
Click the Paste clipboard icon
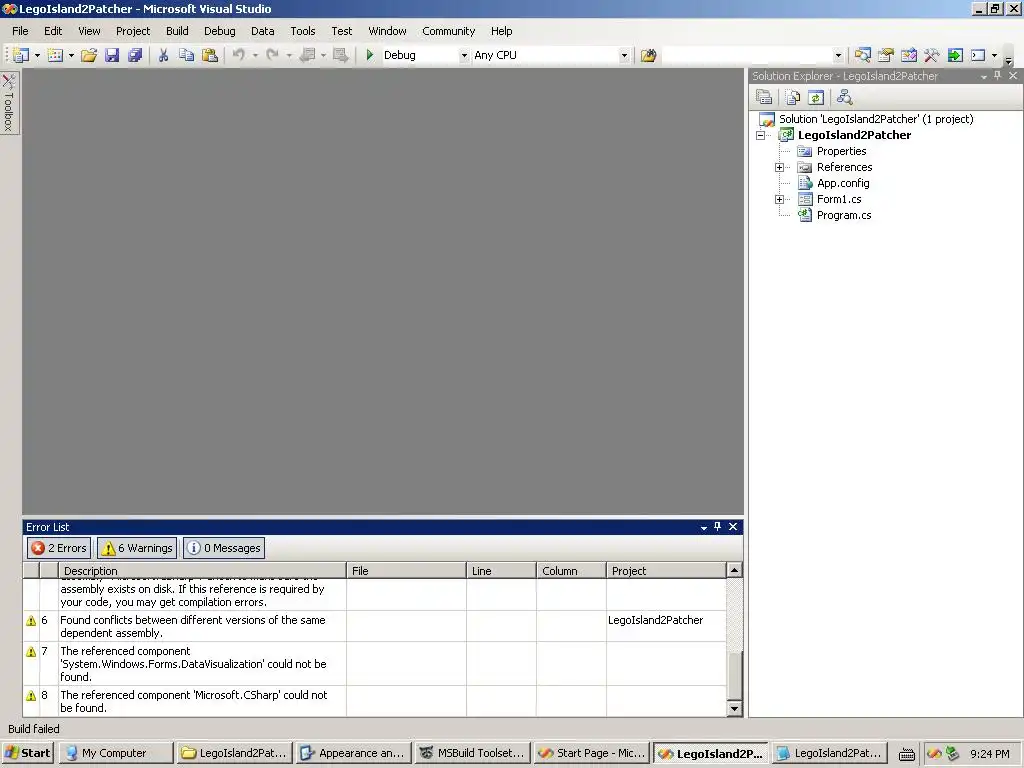tap(210, 56)
